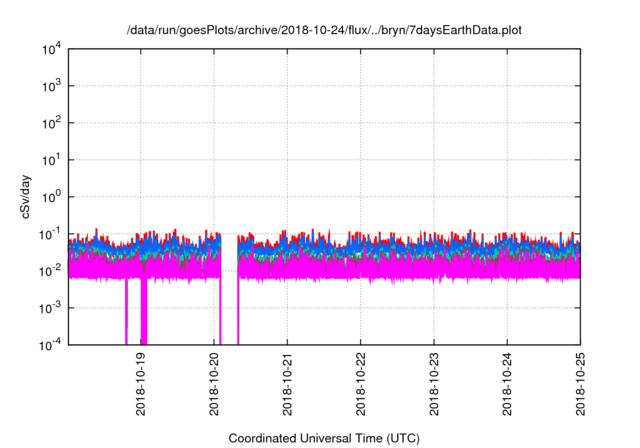
Task: Click the 10^3 y-axis tick label
Action: coord(52,86)
